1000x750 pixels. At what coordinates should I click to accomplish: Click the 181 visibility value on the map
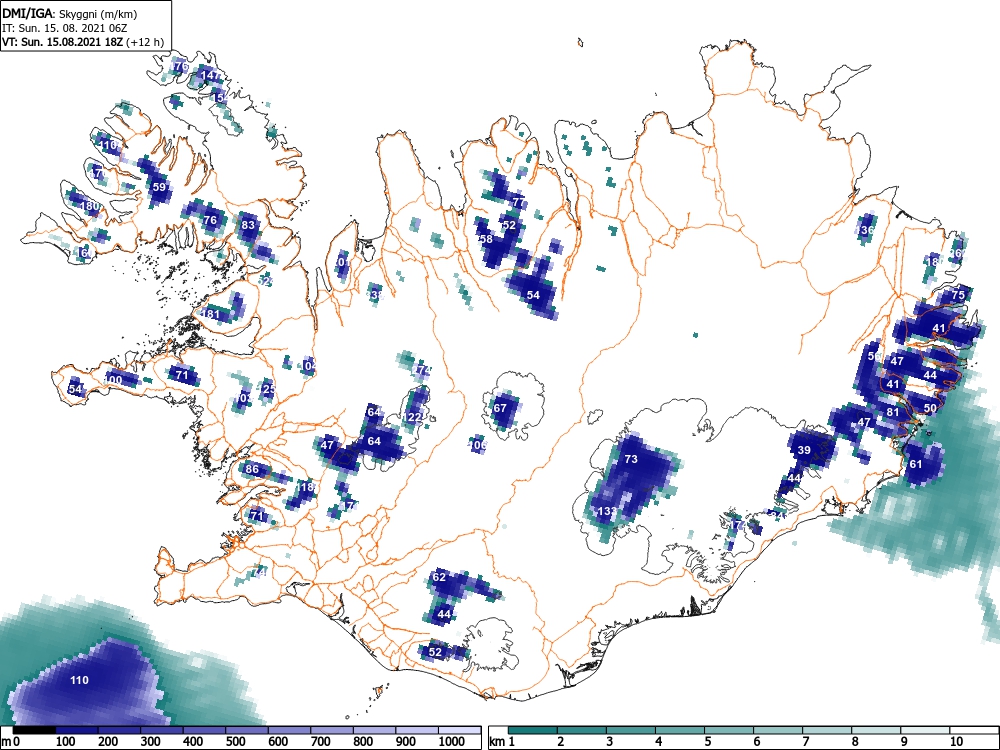pyautogui.click(x=210, y=314)
